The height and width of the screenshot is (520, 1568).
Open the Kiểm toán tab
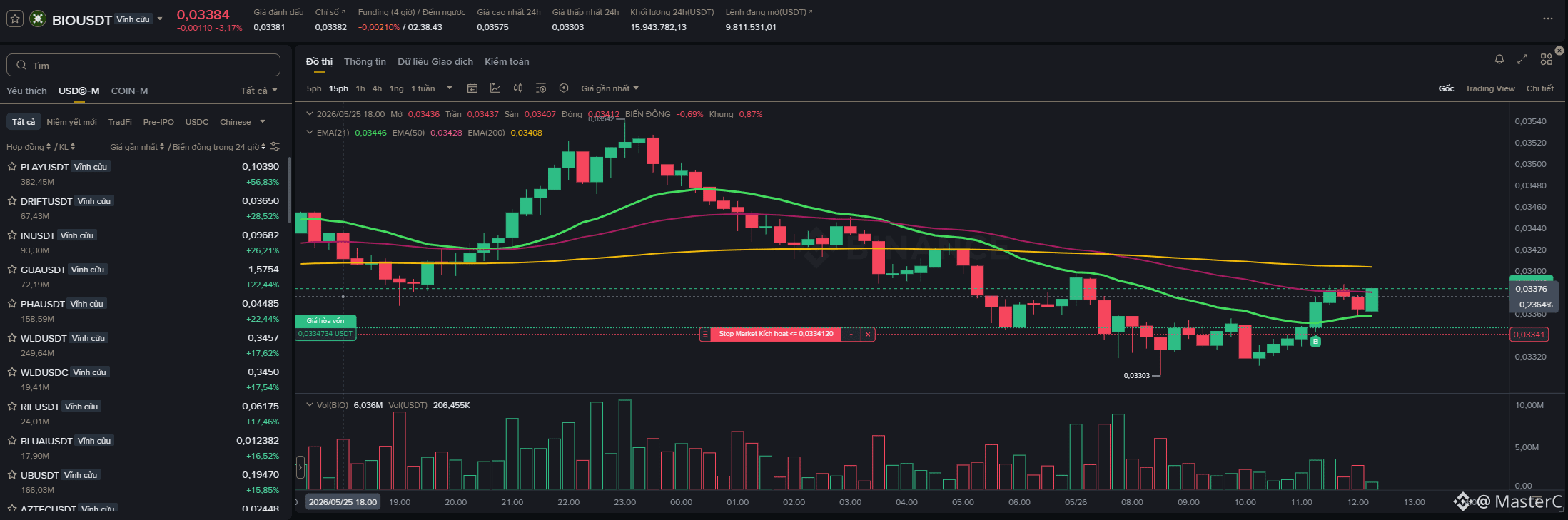click(x=507, y=62)
